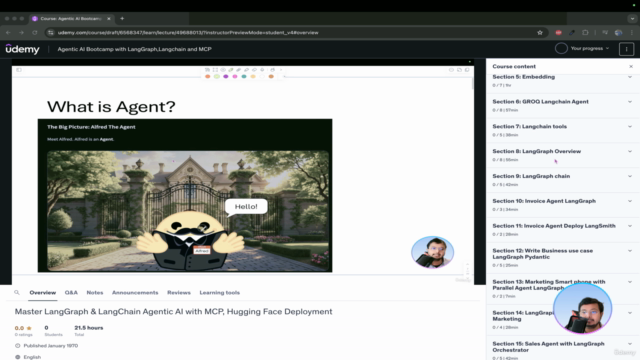Click the 'What is Agent?' slide heading
640x360 pixels.
tap(111, 107)
